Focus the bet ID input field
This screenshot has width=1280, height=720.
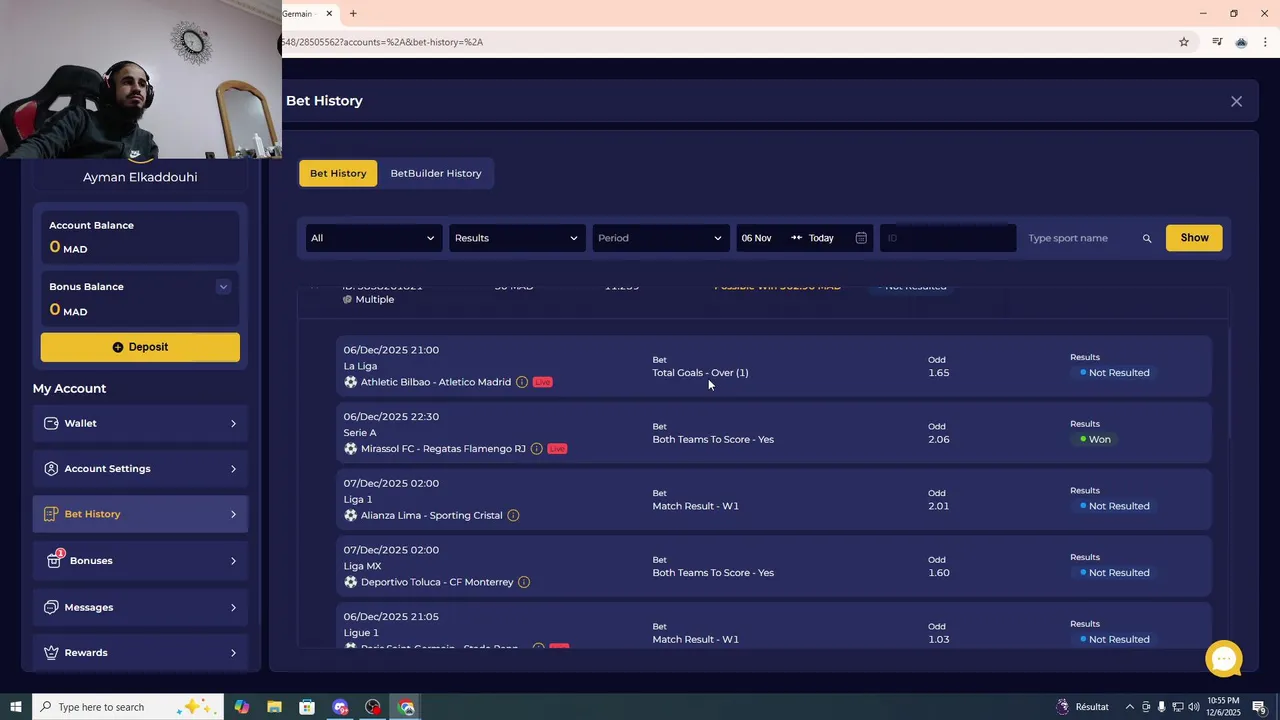[x=947, y=238]
